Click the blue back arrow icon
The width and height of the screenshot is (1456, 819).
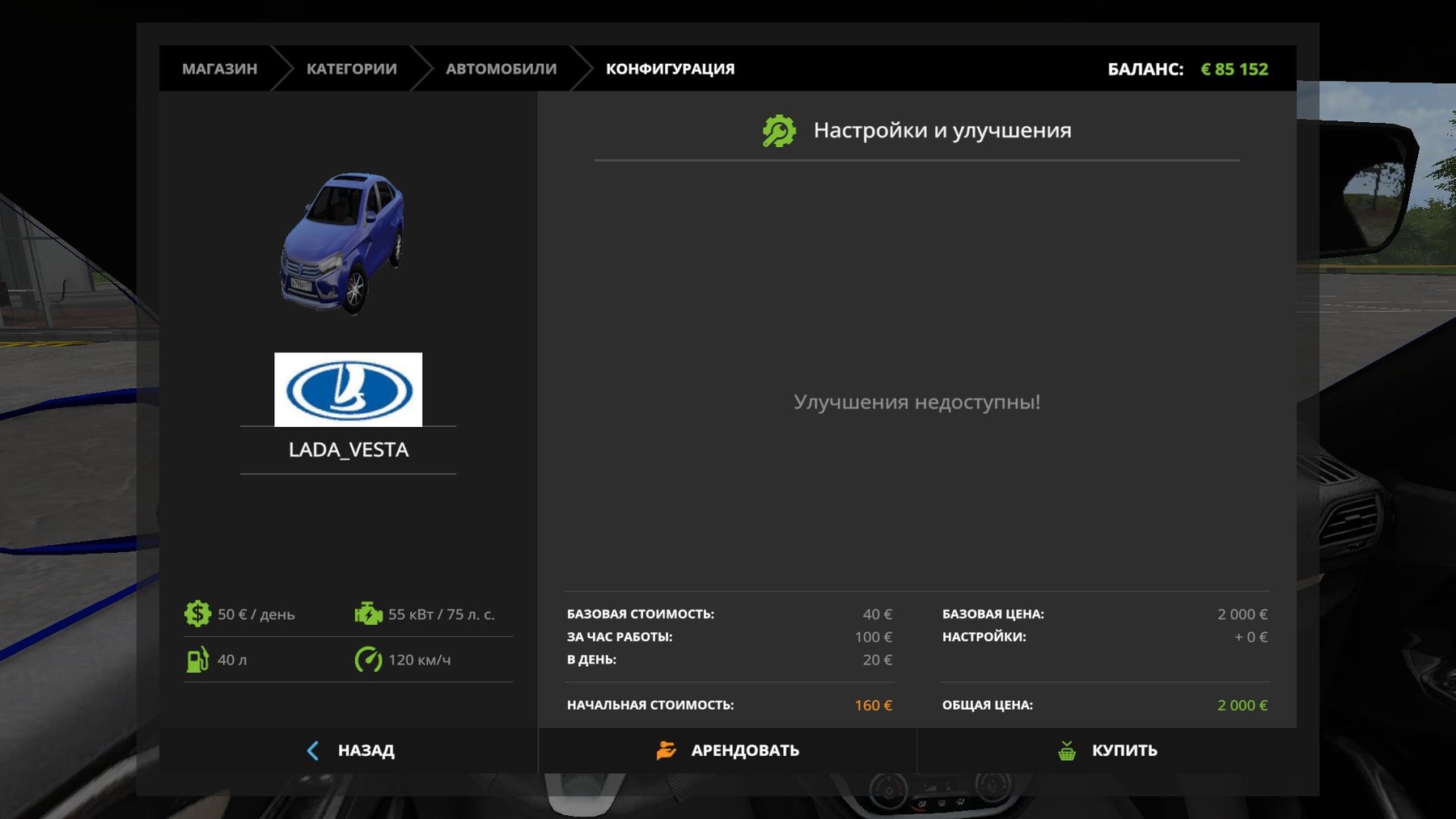coord(313,750)
